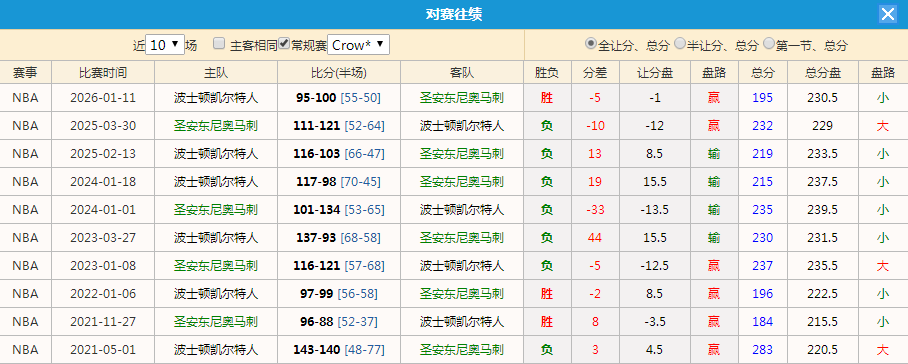
Task: Click the handicap value -13.5
Action: [x=655, y=209]
